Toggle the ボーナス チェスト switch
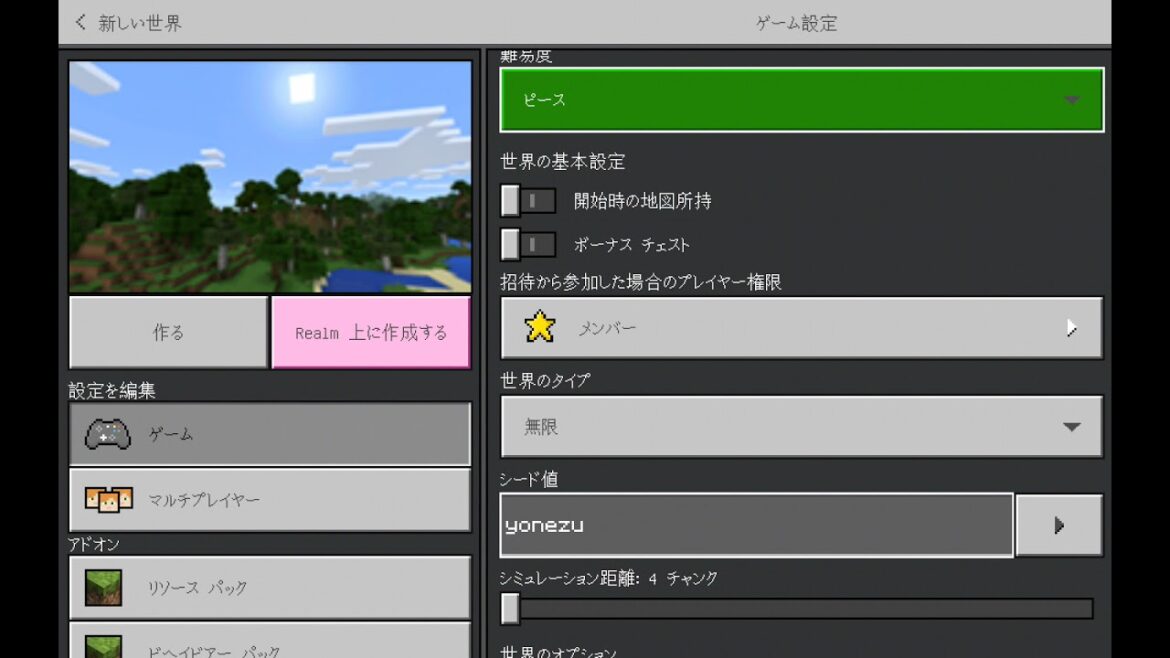Screen dimensions: 1170x658 pyautogui.click(x=528, y=245)
